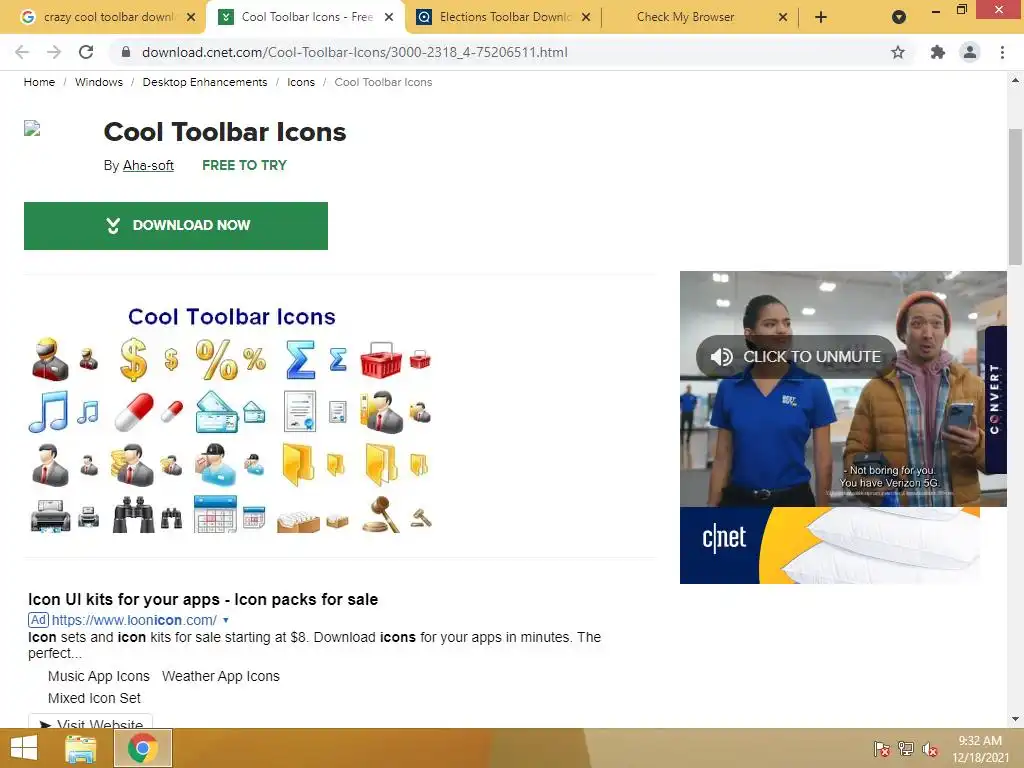
Task: Close the 'Check My Browser' tab
Action: tap(783, 18)
